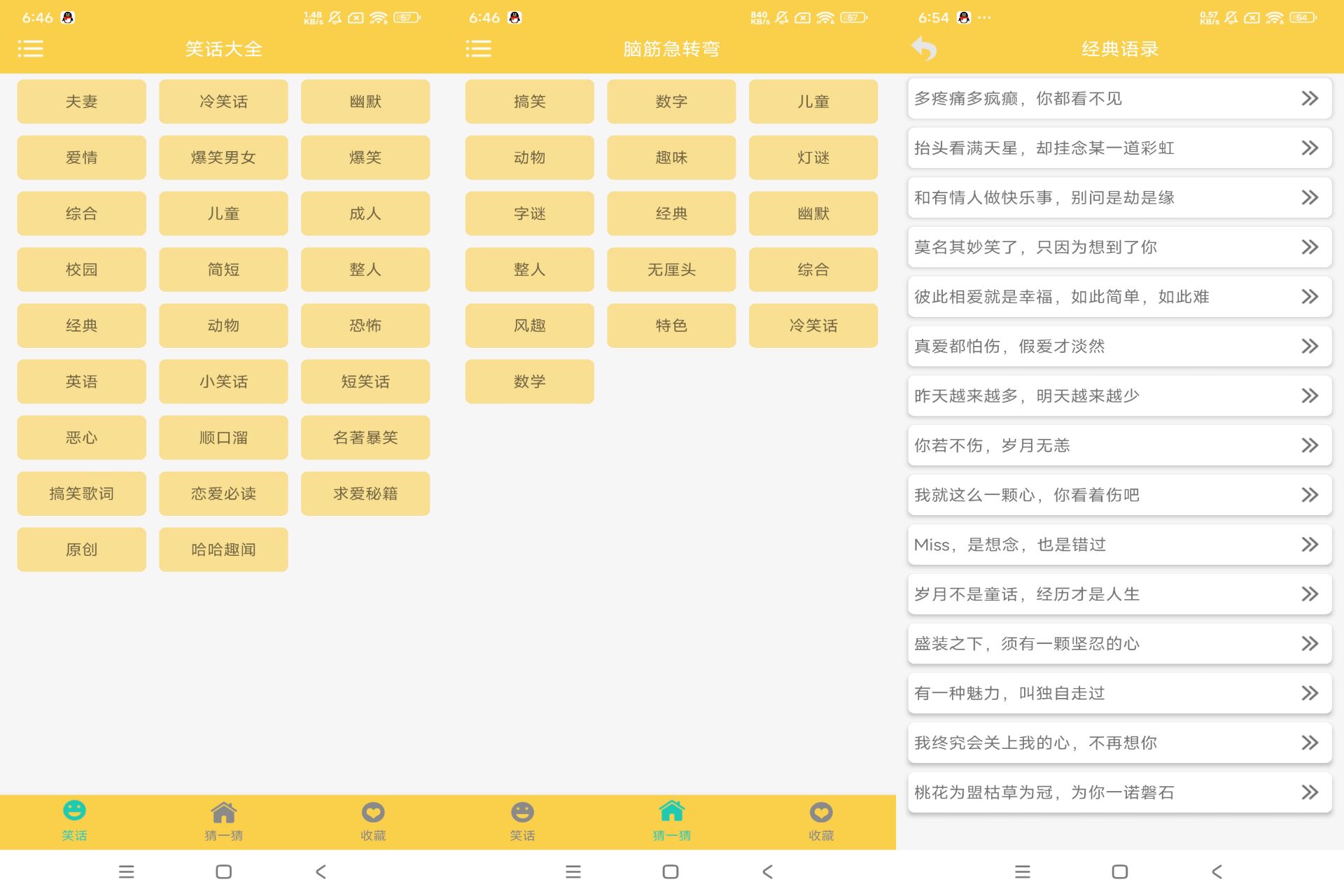
Task: Tap the gray 笑话 smiley in middle screen
Action: pos(522,812)
